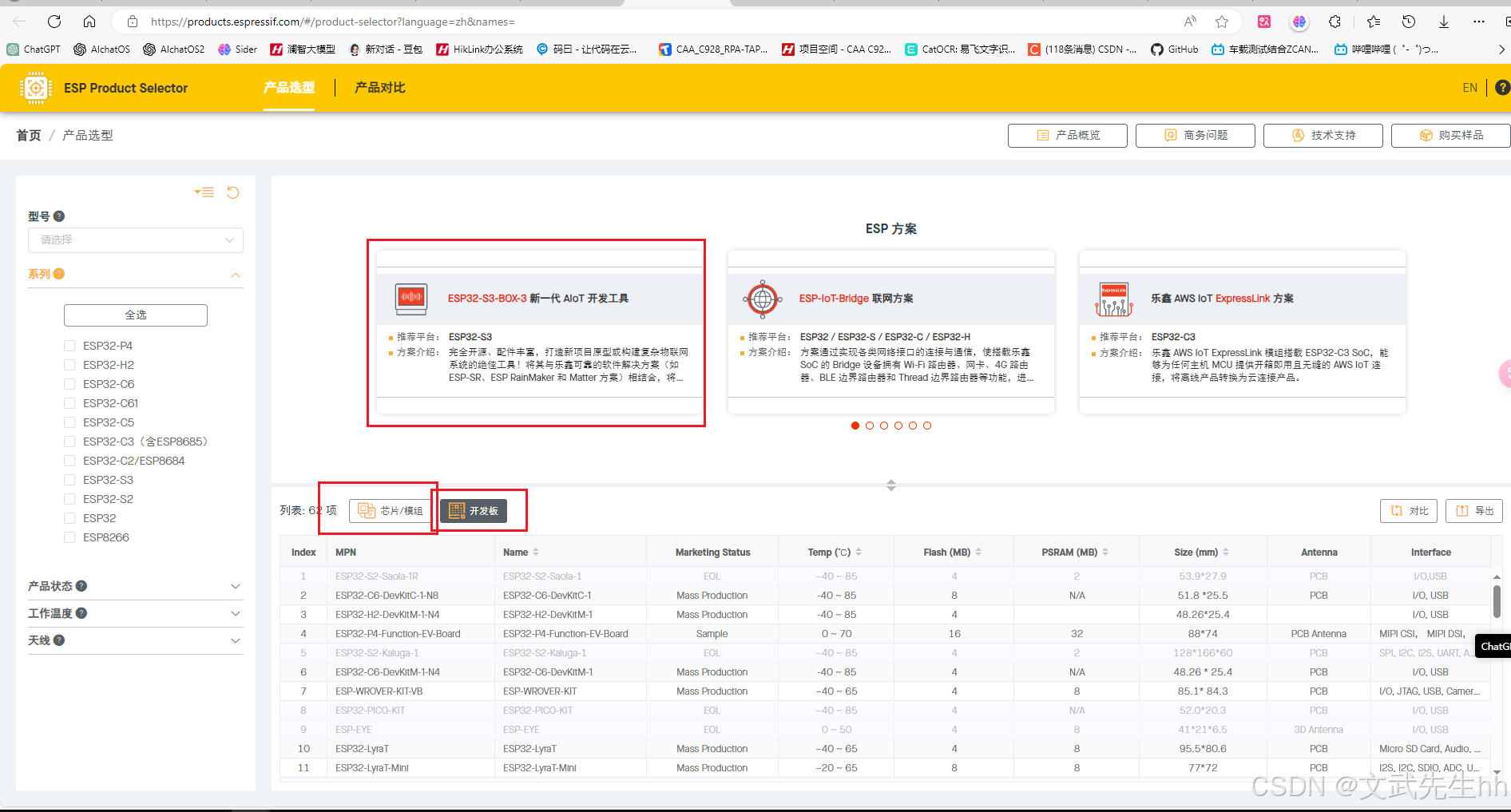Check the ESP32-C61 series checkbox
This screenshot has height=812, width=1511.
pos(69,403)
